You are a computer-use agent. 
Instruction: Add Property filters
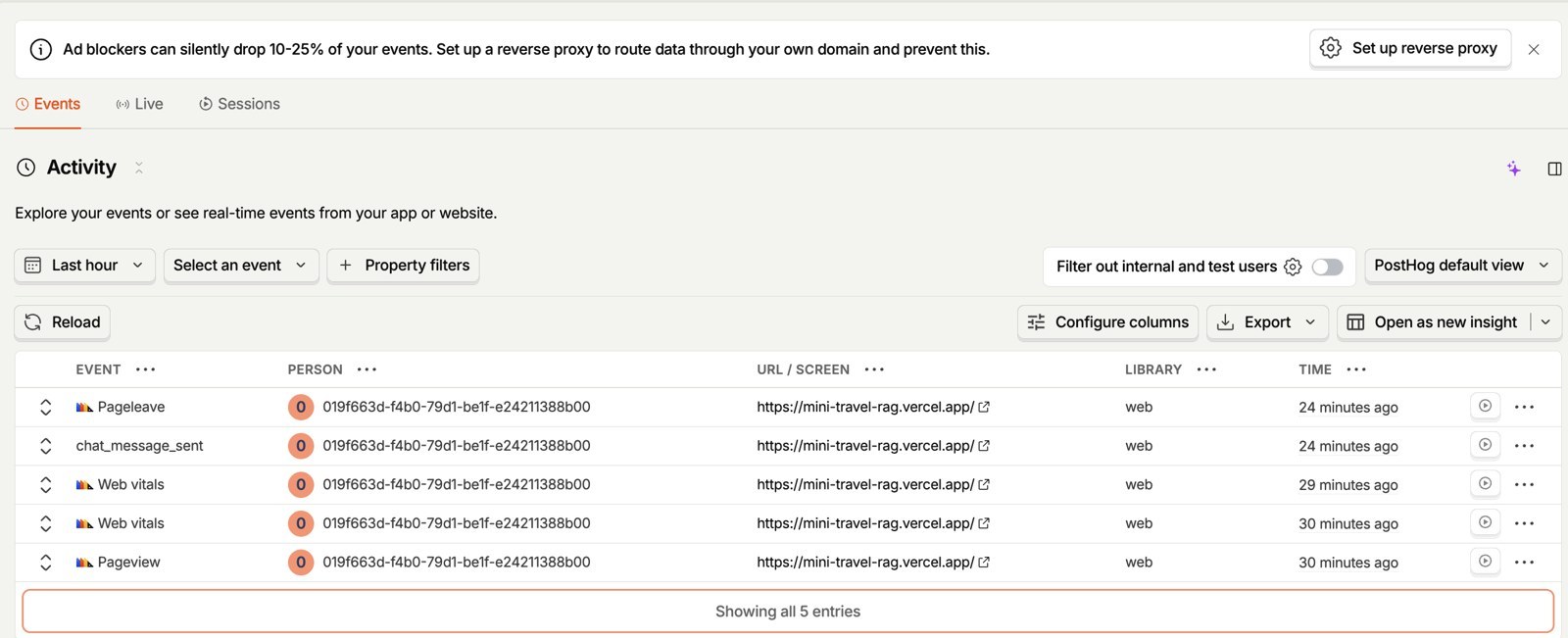(403, 266)
